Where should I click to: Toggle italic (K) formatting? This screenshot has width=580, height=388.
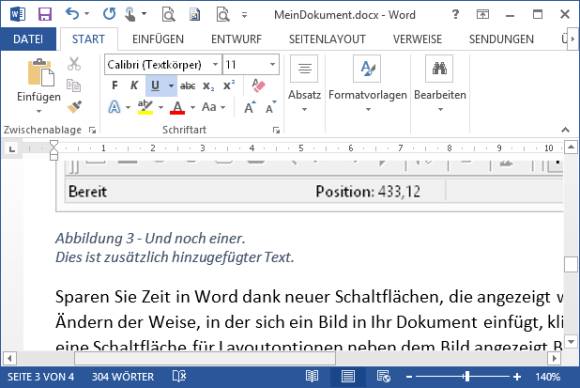134,85
